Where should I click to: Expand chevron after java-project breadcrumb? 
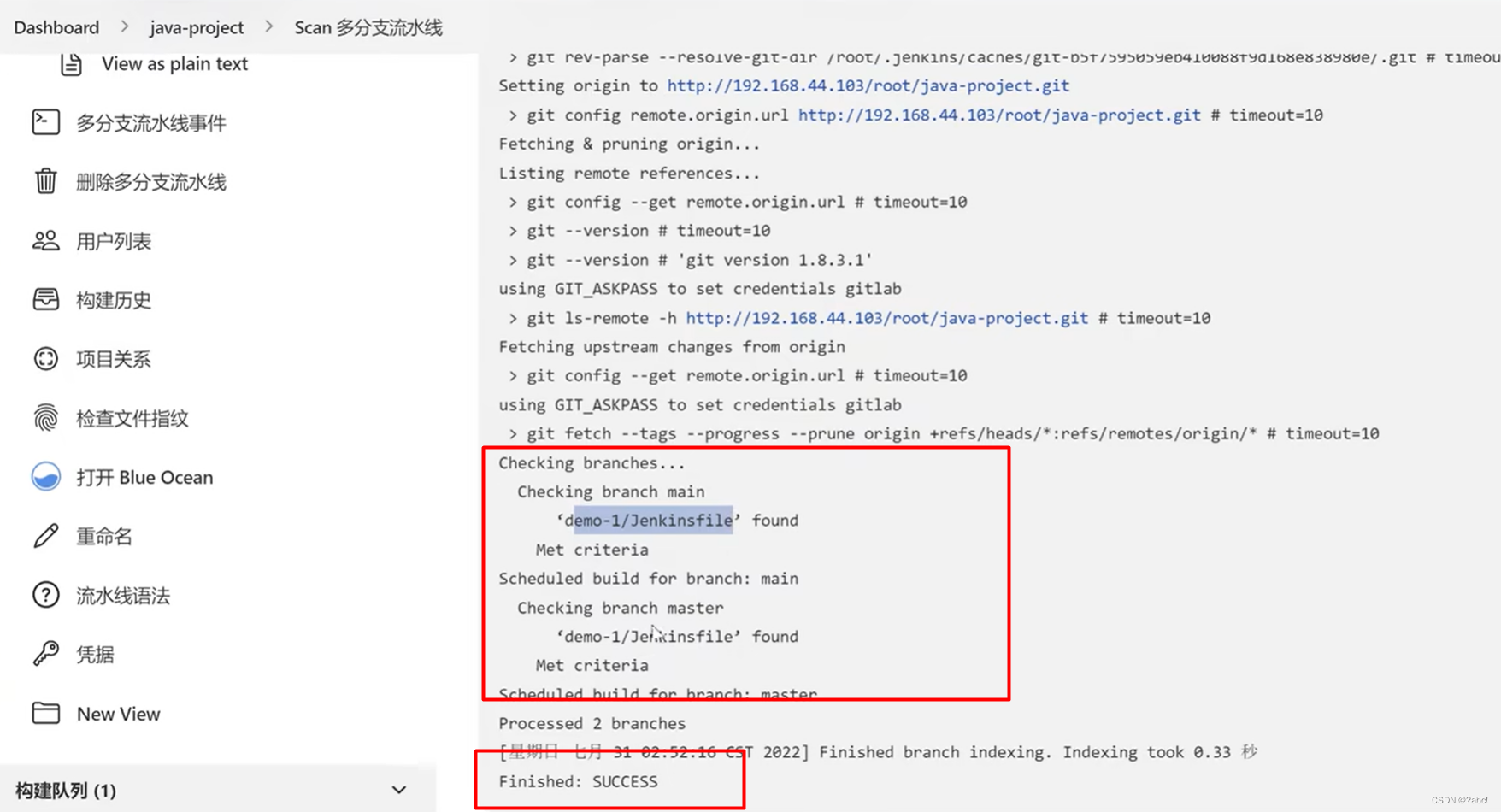click(269, 26)
